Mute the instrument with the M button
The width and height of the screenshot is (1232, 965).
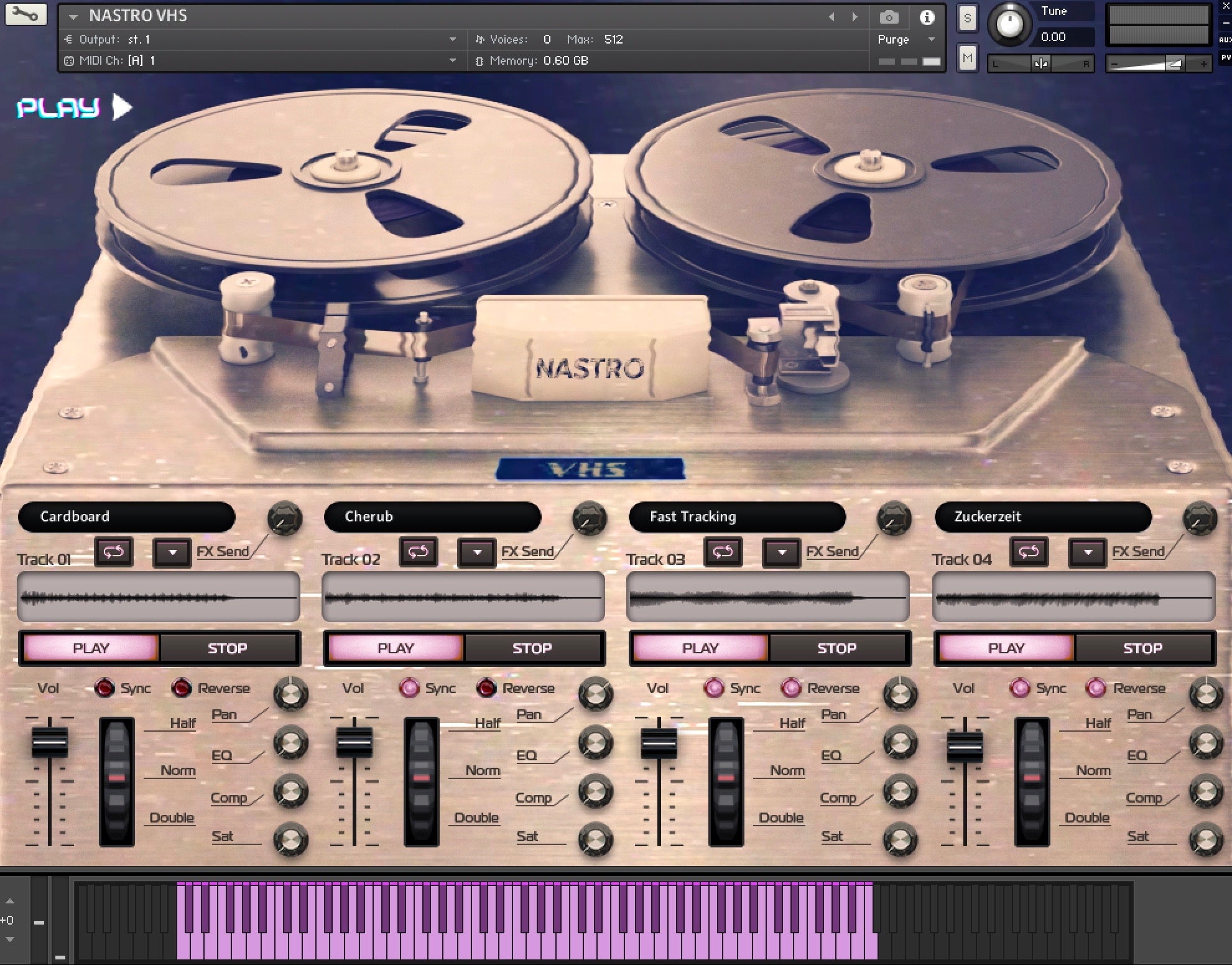[x=967, y=58]
